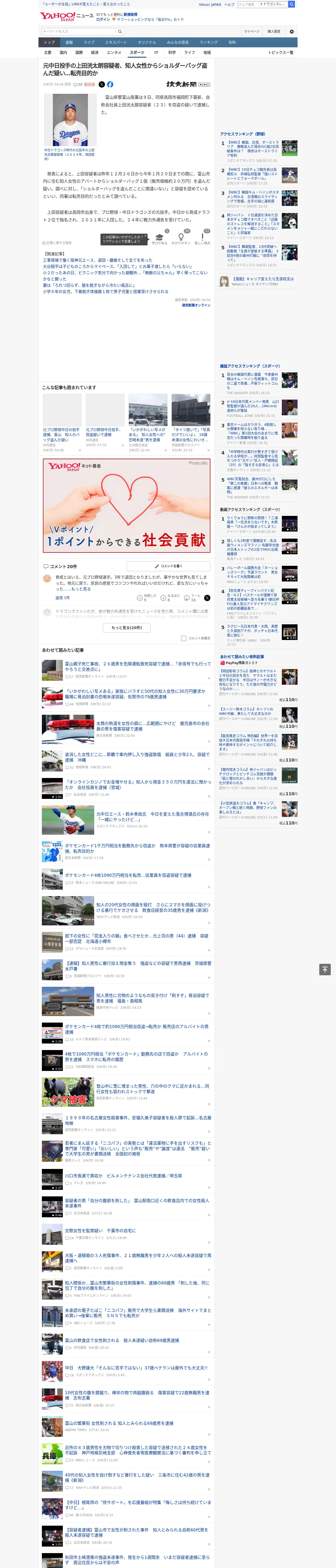Click the keyword search magnifier icon
Screen dimensions: 336x1568
(x=120, y=31)
